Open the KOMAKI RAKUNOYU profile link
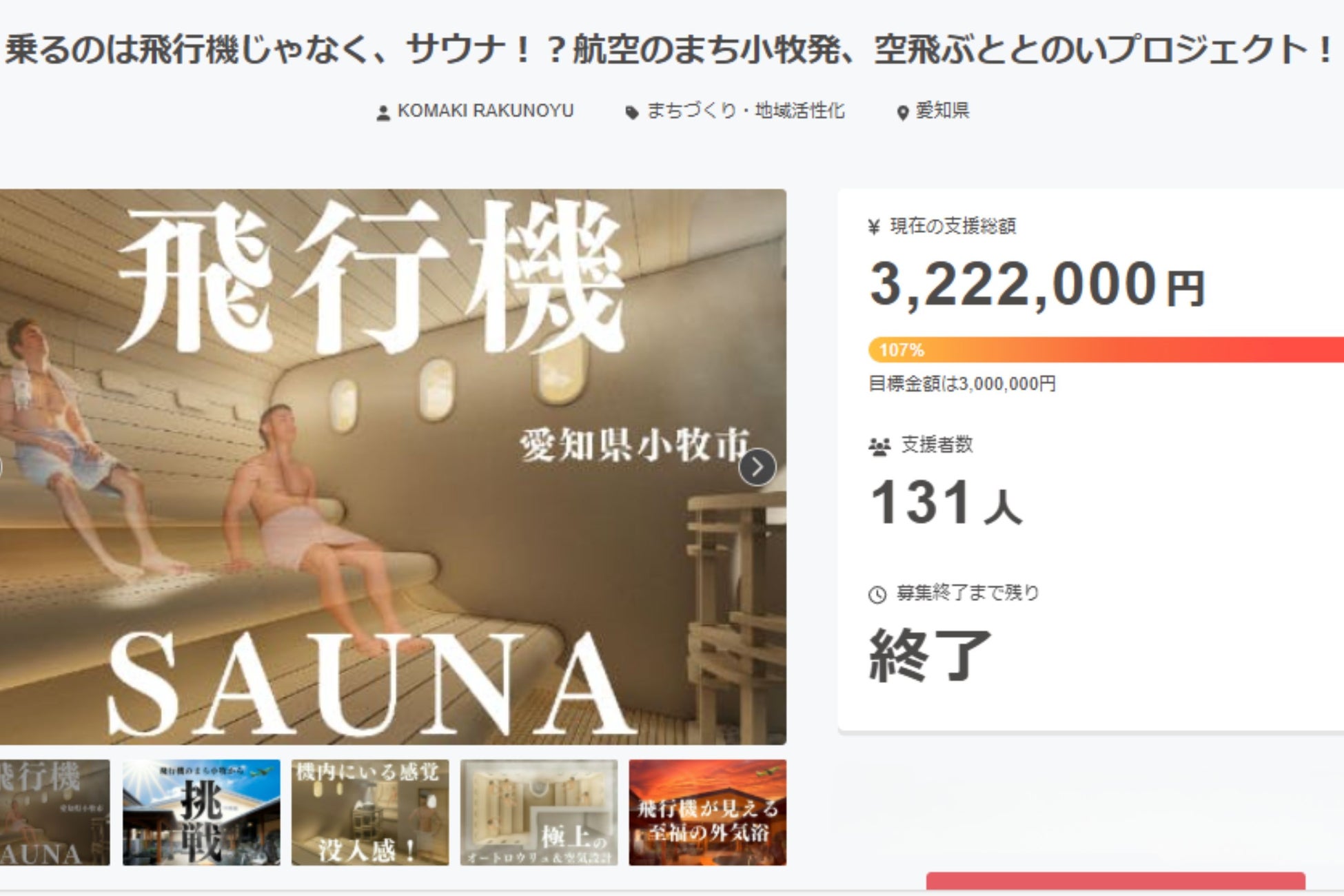 (485, 111)
